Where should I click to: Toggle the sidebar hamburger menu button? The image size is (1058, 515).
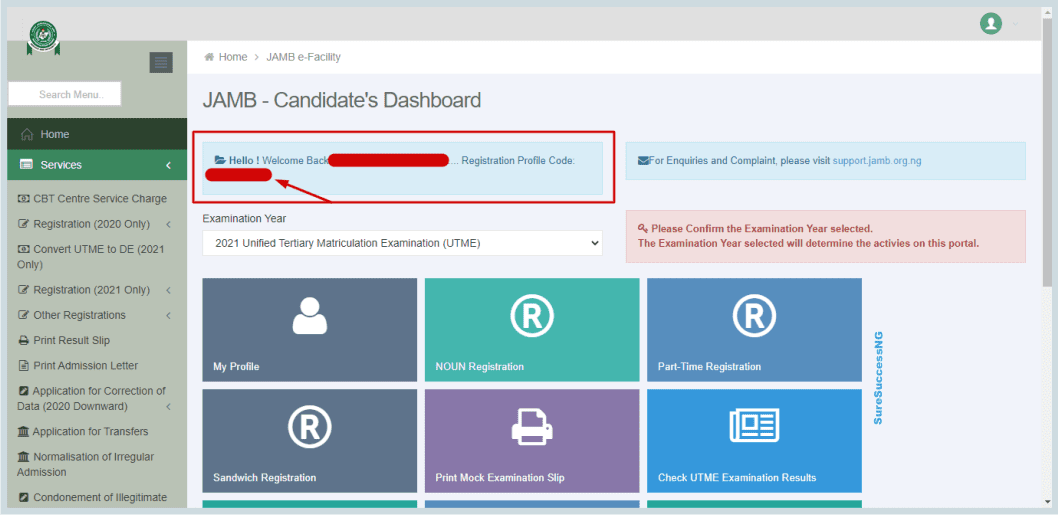coord(161,62)
